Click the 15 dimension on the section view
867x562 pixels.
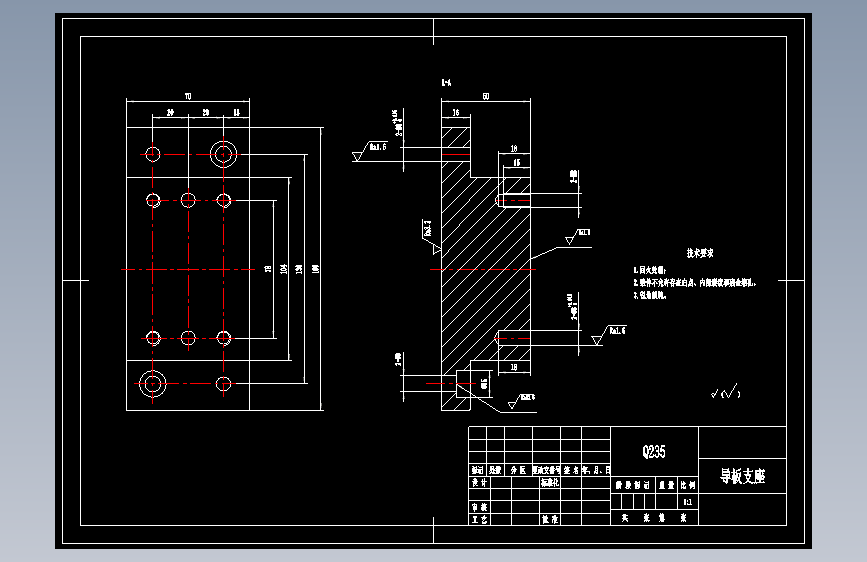point(516,163)
